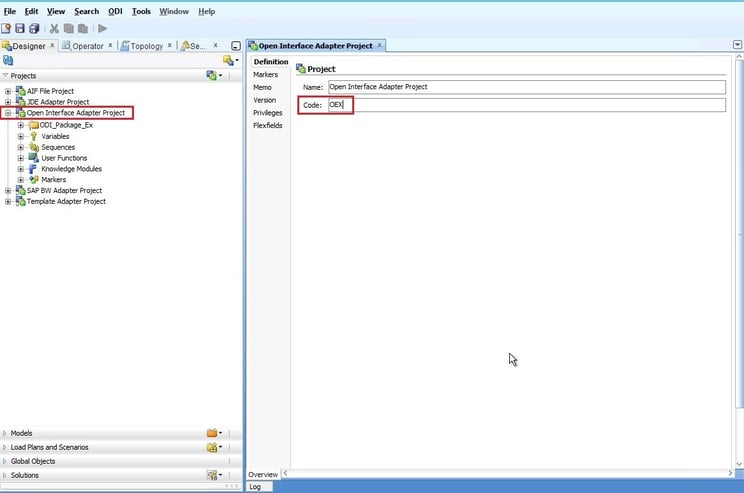Open the Tools menu
Image resolution: width=744 pixels, height=493 pixels.
coord(141,11)
